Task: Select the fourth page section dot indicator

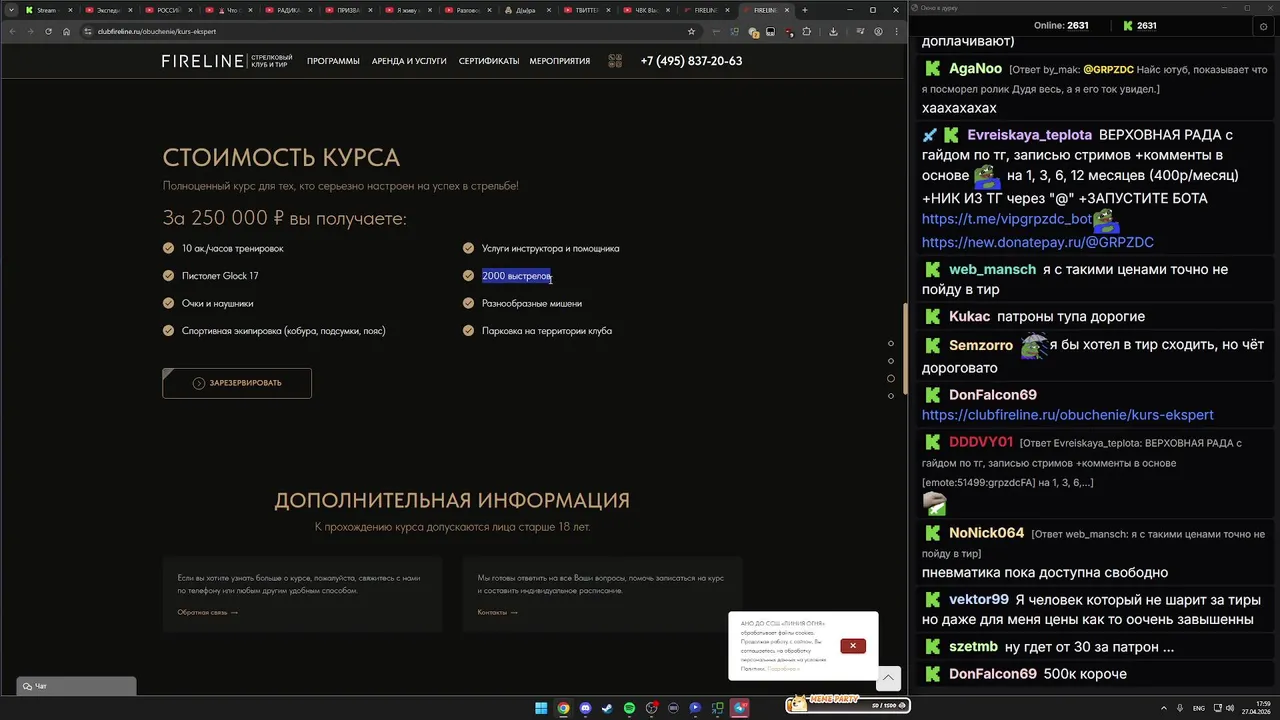Action: [891, 396]
